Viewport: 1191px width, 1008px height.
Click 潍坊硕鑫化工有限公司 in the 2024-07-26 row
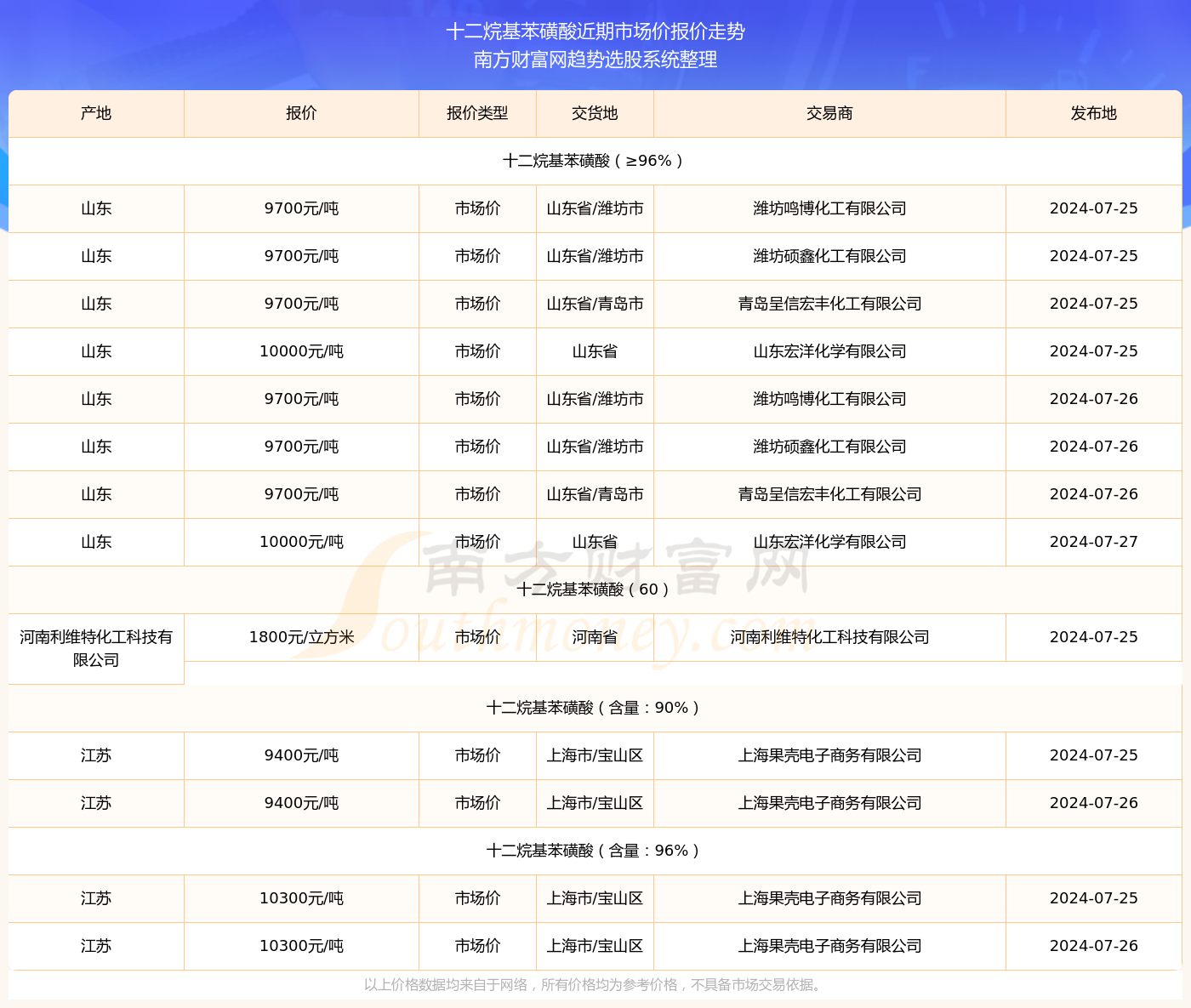click(829, 447)
